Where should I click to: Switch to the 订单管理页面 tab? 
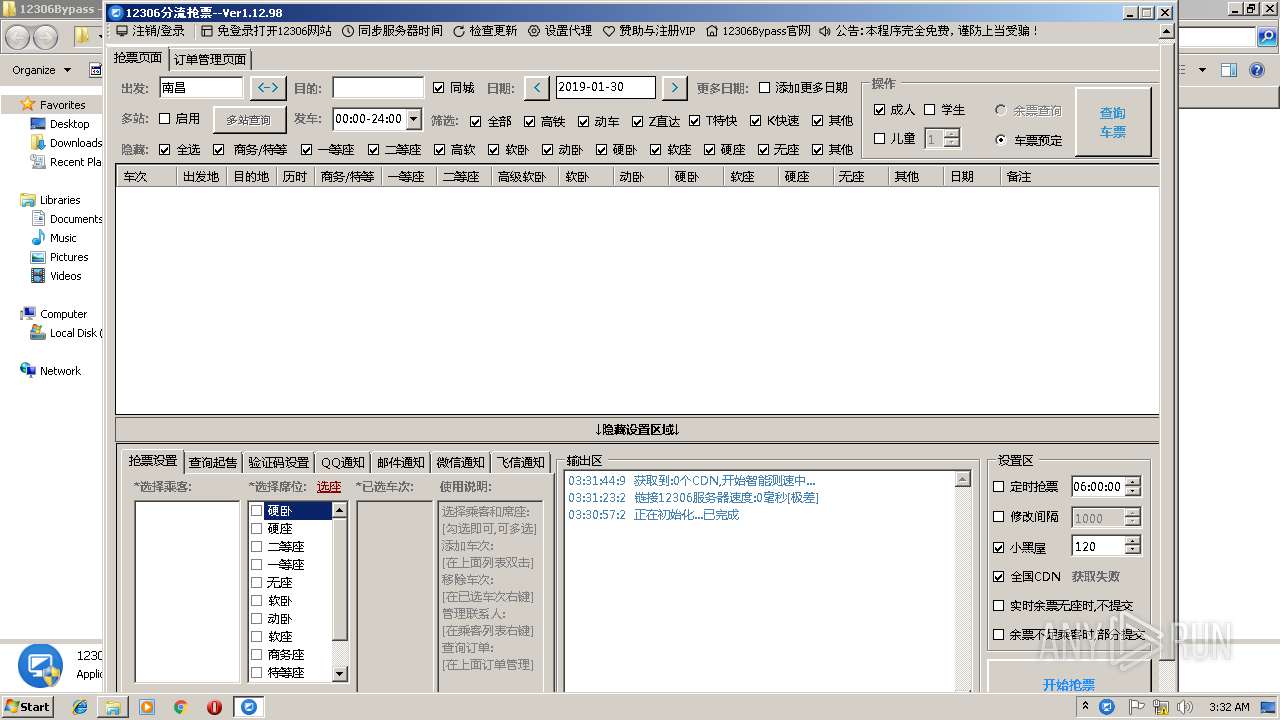tap(210, 59)
